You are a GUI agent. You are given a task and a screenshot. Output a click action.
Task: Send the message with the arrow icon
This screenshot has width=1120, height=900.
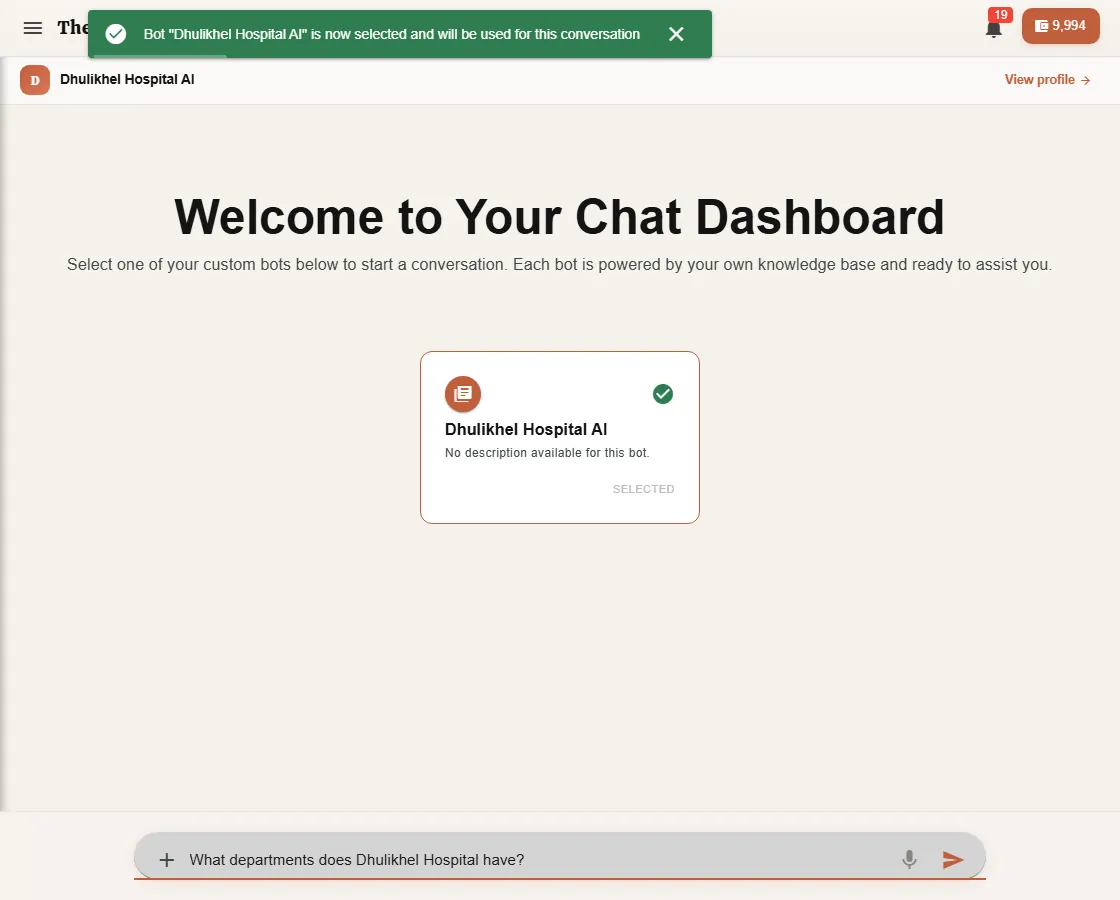tap(953, 859)
